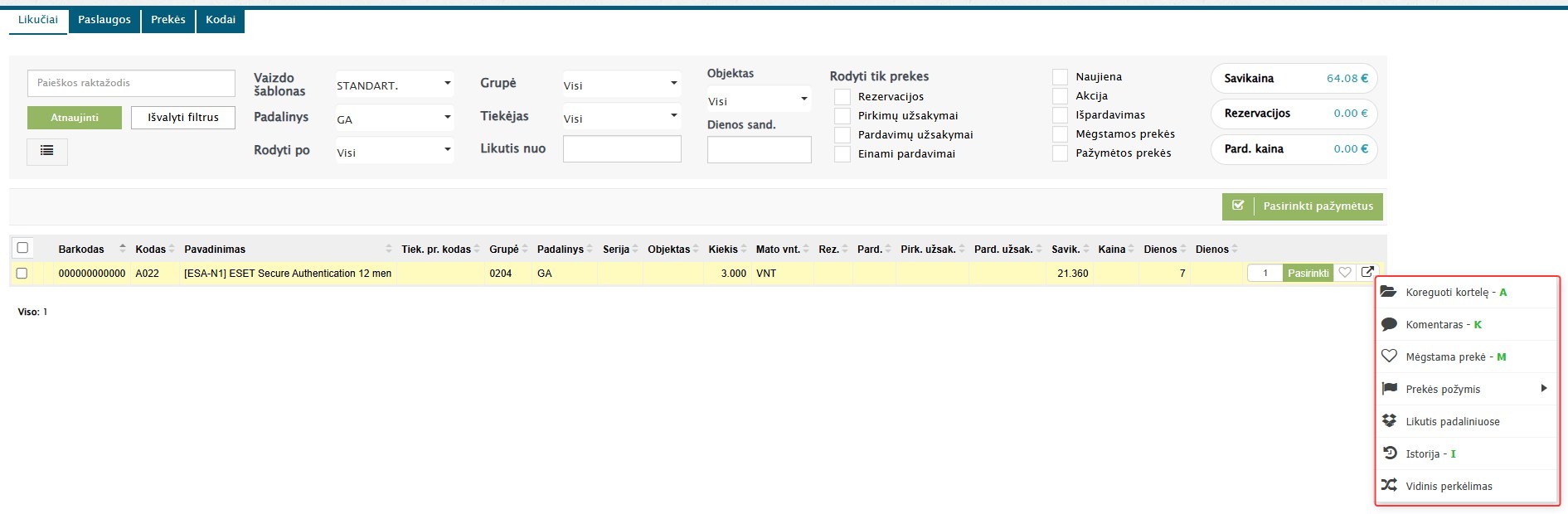This screenshot has width=1568, height=514.
Task: Click the shuffle icon beside Vidinis perkėlimas
Action: click(x=1389, y=486)
